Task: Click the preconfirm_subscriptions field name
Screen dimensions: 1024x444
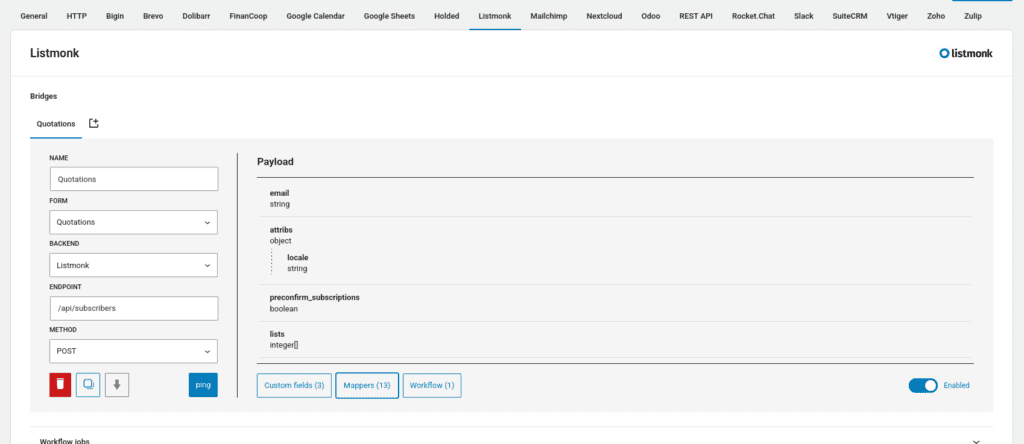Action: pos(315,297)
